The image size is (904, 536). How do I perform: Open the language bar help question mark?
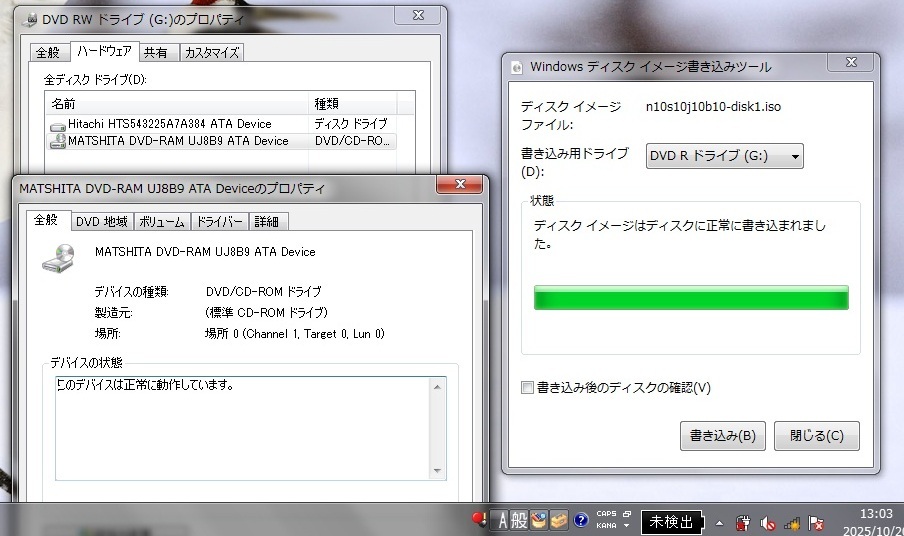[581, 520]
